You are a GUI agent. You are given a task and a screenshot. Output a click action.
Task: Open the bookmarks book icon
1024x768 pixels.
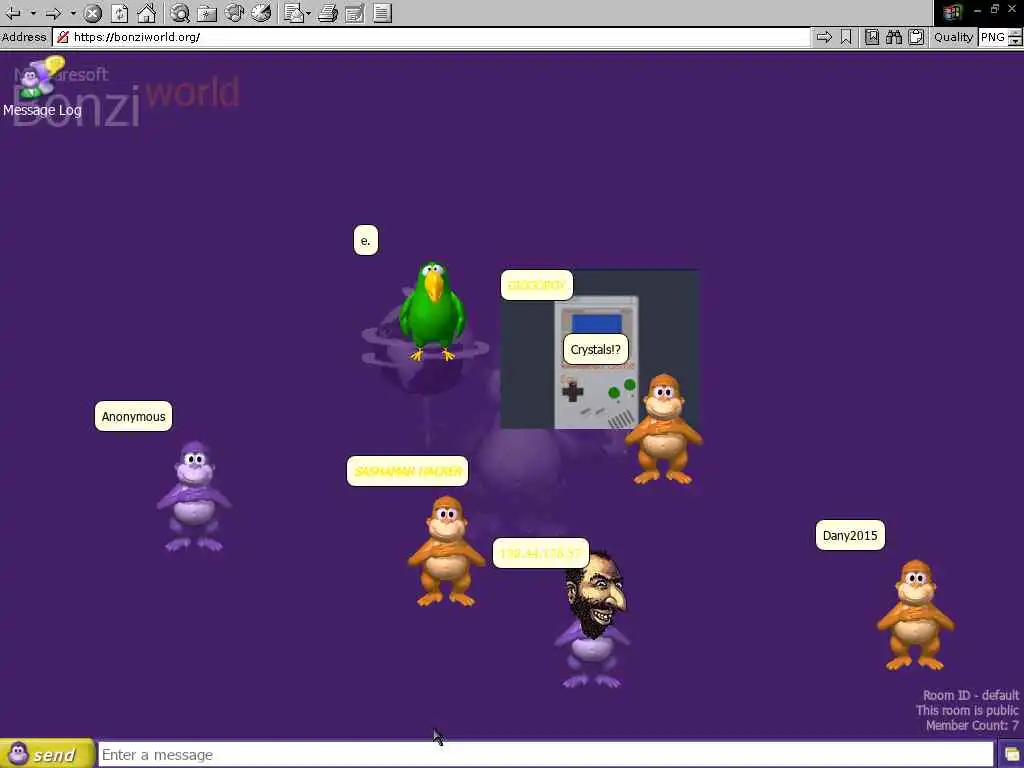(872, 37)
